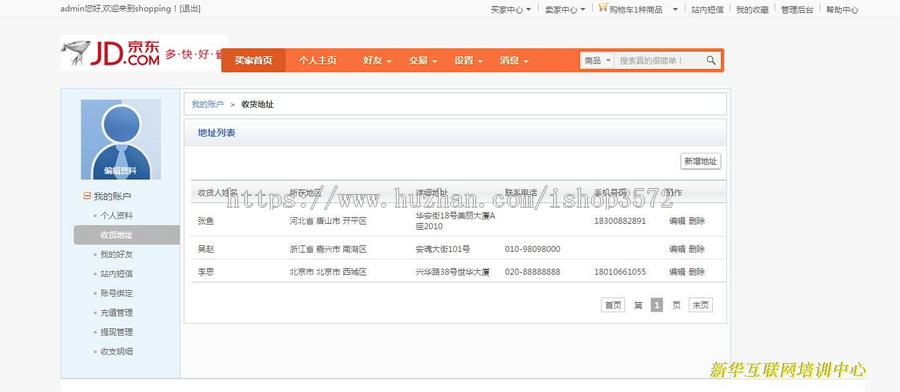This screenshot has height=392, width=900.
Task: Click mobile number 18300882891
Action: [620, 221]
